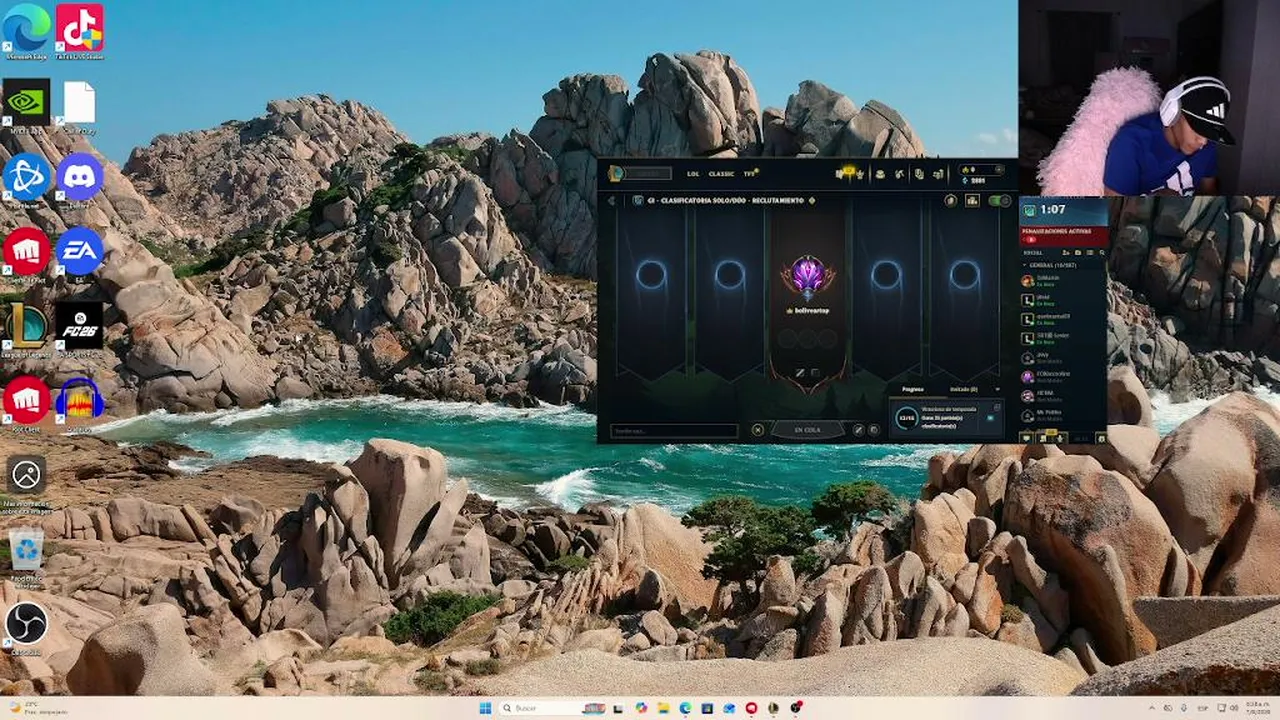Open the season wins mission card
Viewport: 1280px width, 720px height.
pyautogui.click(x=946, y=418)
